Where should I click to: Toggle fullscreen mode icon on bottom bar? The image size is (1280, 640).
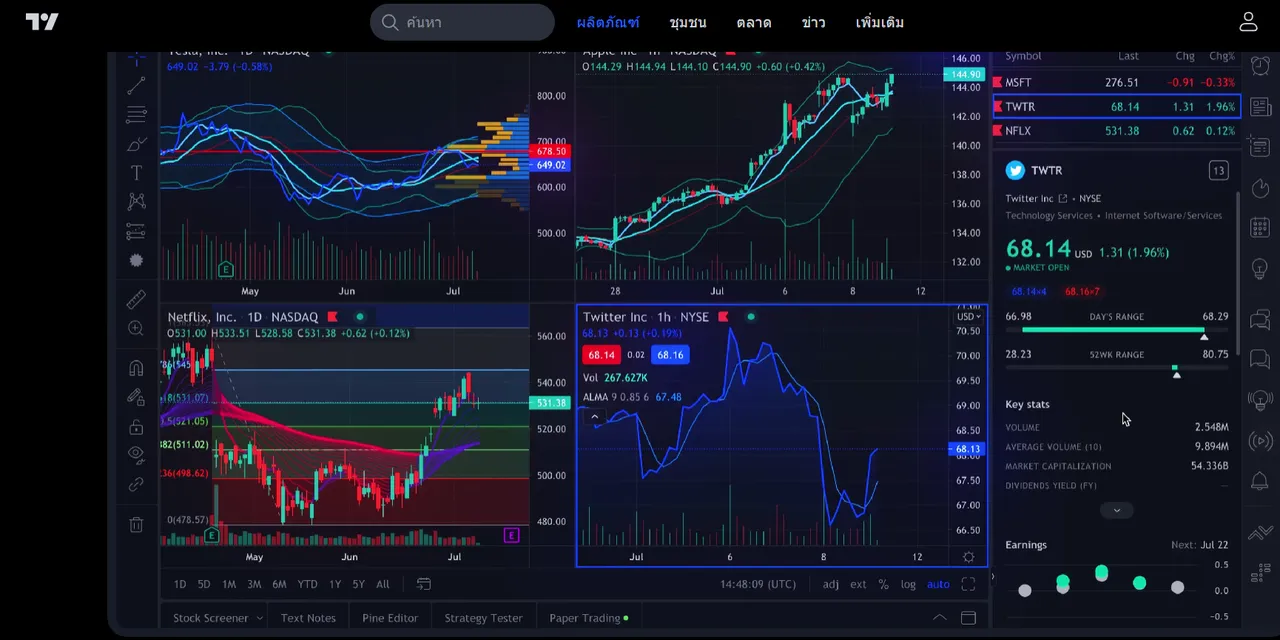tap(968, 584)
